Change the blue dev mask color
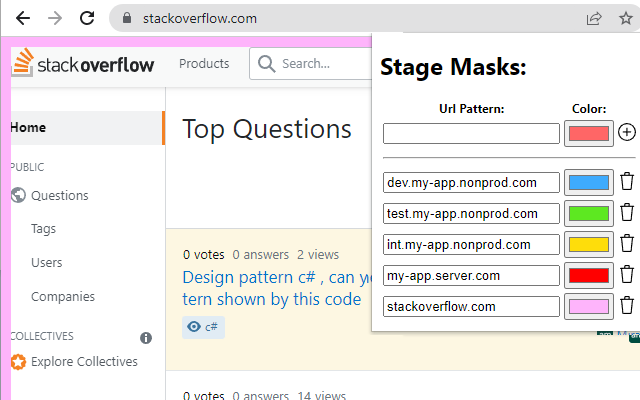This screenshot has width=640, height=400. [x=588, y=182]
